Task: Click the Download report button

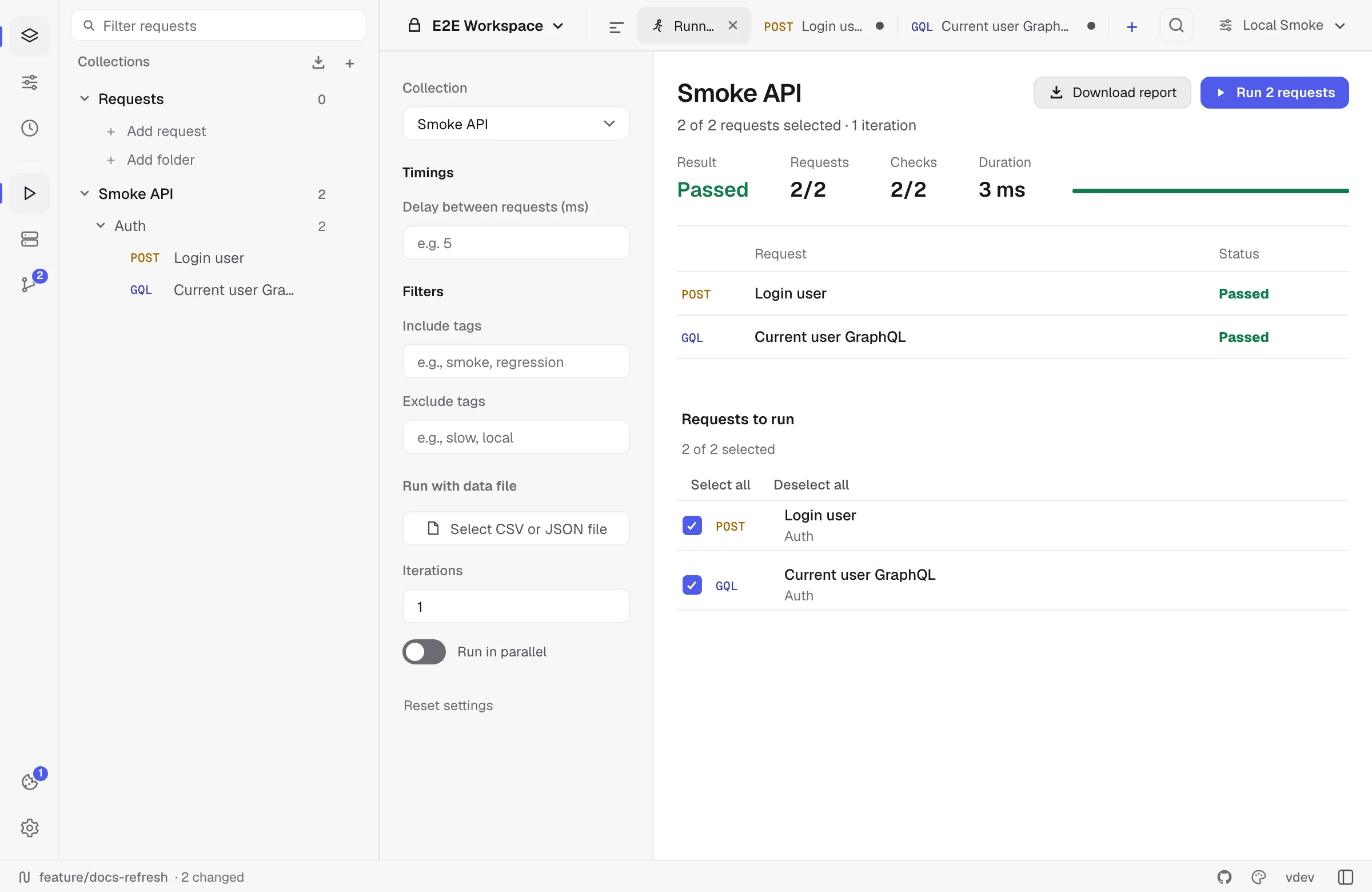Action: (x=1111, y=93)
